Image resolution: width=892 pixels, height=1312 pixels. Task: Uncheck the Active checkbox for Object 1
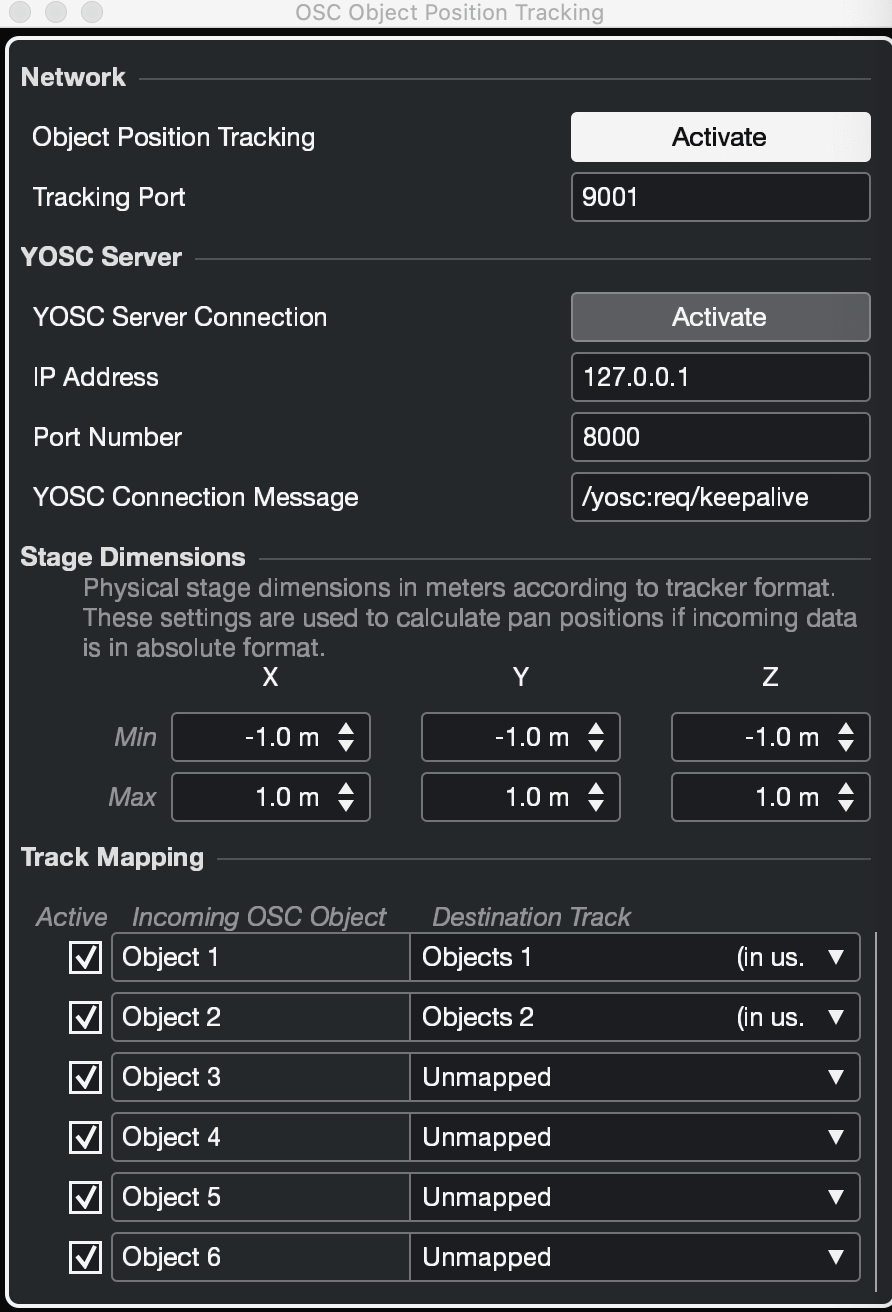point(85,957)
